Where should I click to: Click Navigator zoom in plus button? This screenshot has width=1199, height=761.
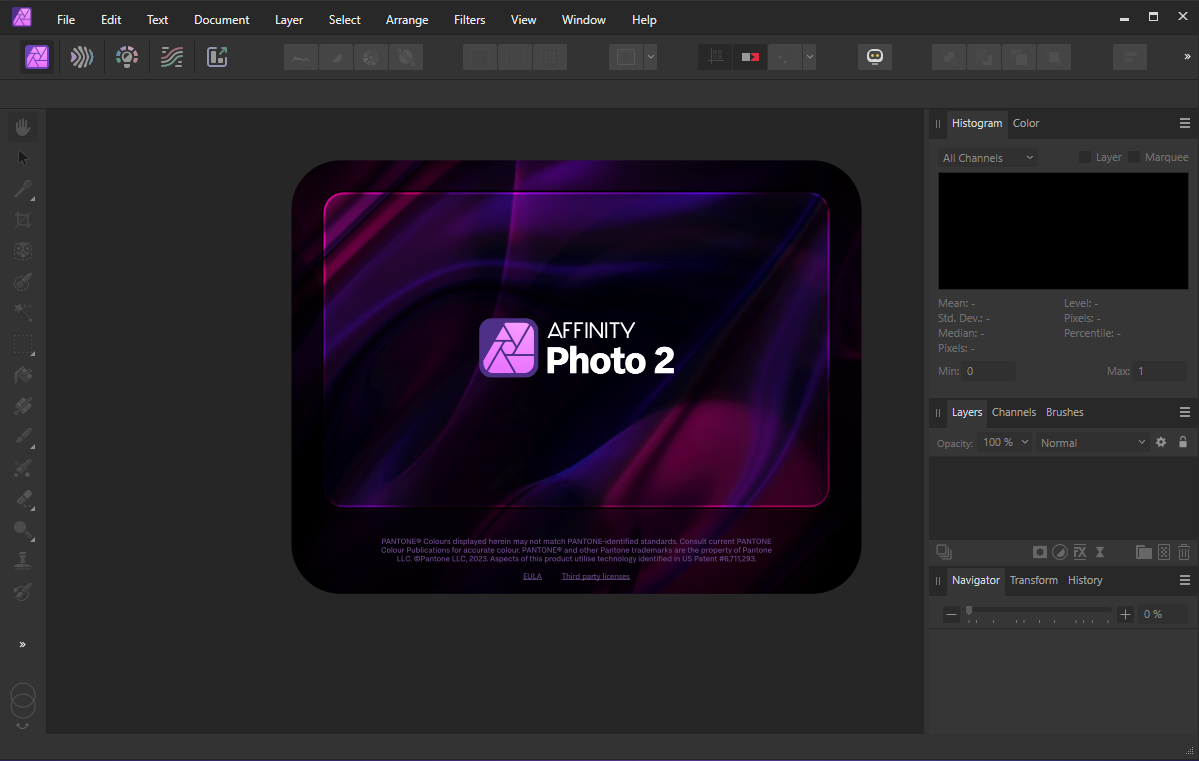1126,614
